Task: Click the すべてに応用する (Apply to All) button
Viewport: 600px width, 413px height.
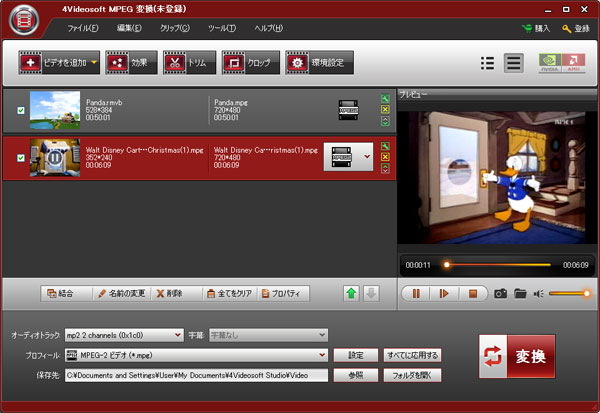Action: [412, 355]
